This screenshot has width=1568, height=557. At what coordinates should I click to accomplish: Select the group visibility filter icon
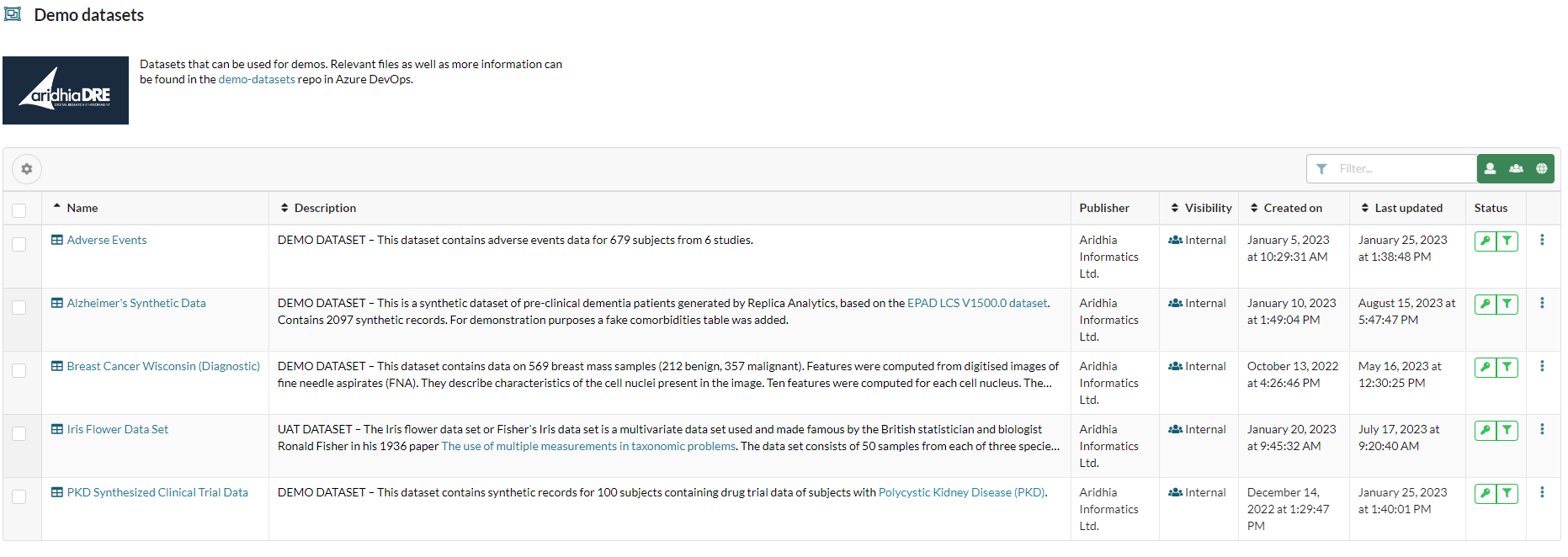click(x=1516, y=168)
